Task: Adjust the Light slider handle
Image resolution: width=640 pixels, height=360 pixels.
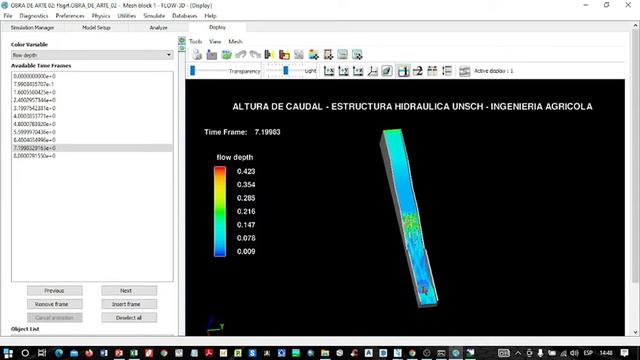Action: (286, 71)
